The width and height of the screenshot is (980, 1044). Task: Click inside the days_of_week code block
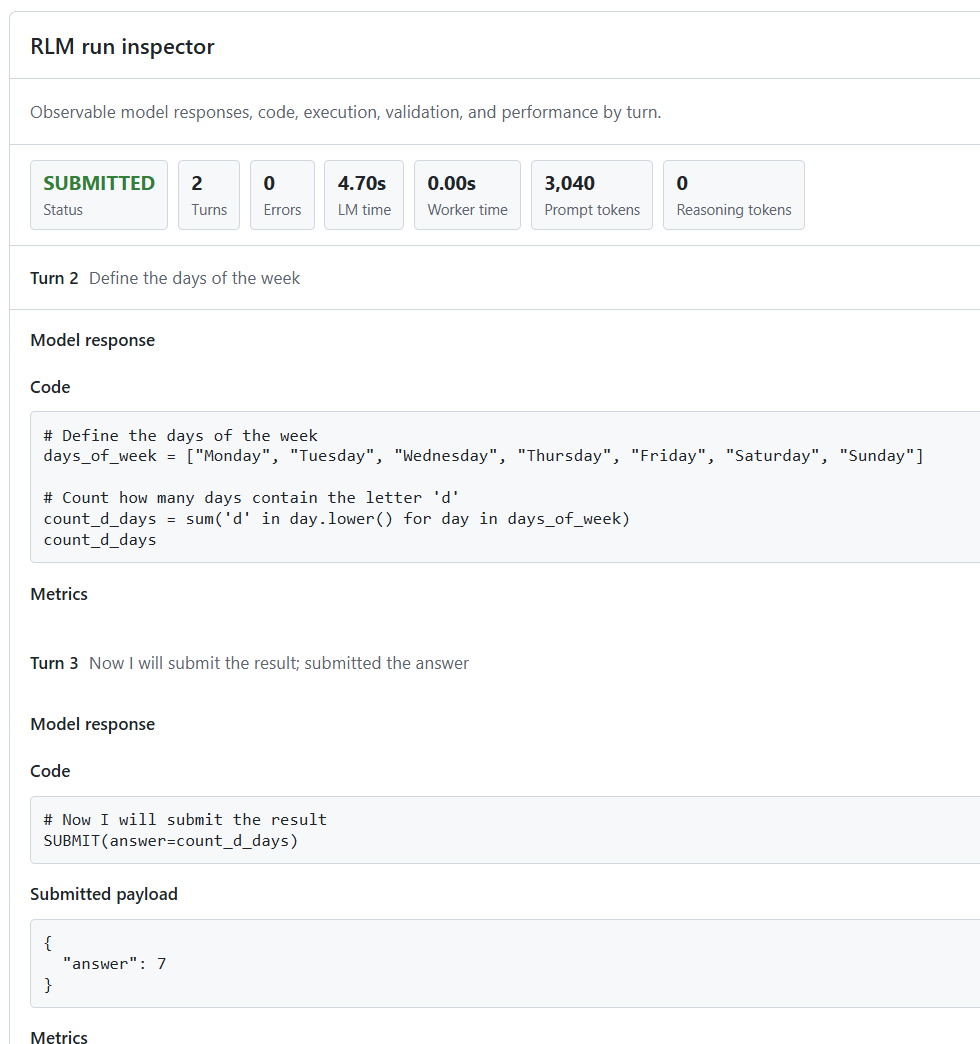(505, 487)
